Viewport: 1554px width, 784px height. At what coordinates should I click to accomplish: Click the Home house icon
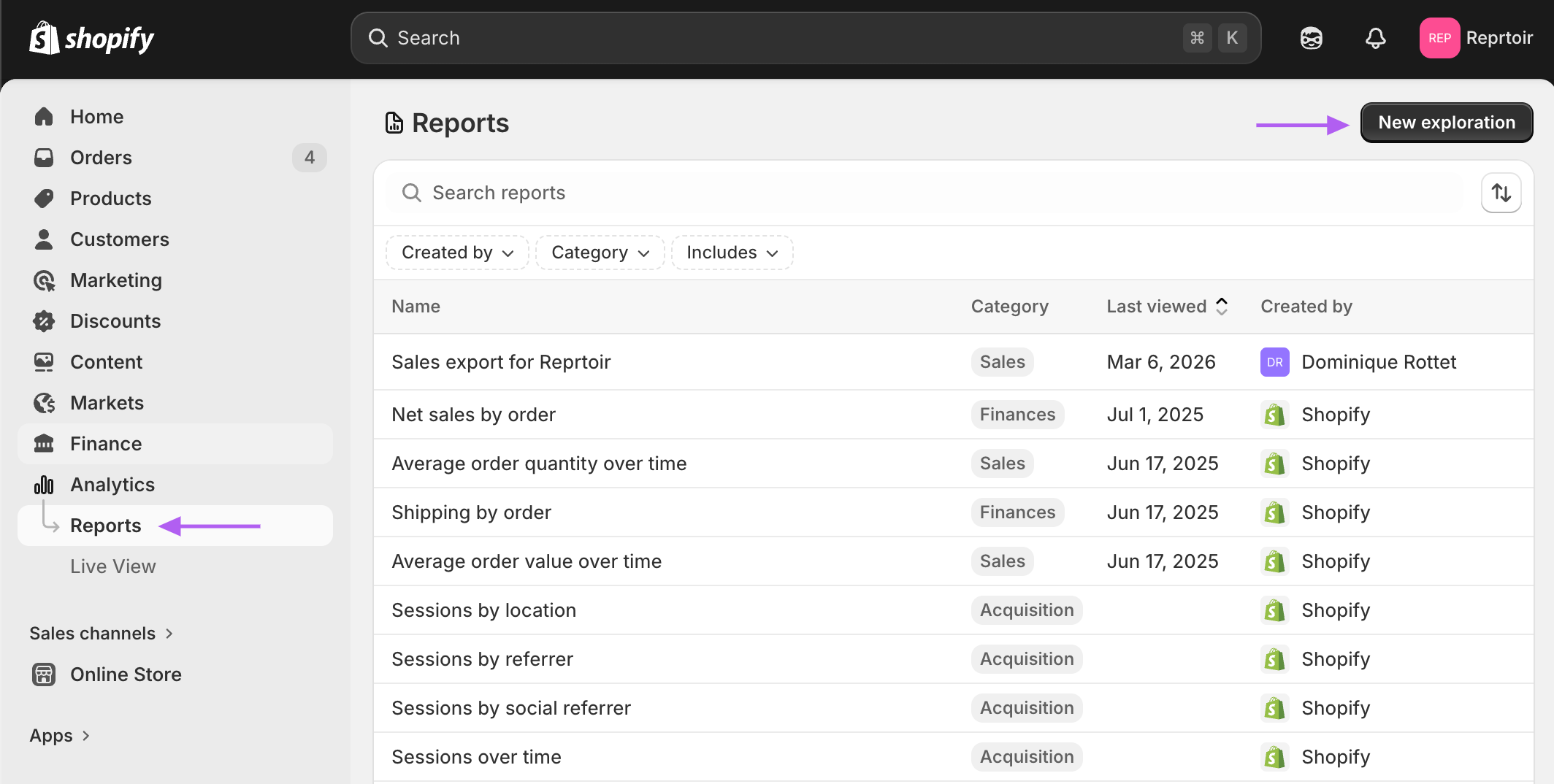pyautogui.click(x=44, y=117)
